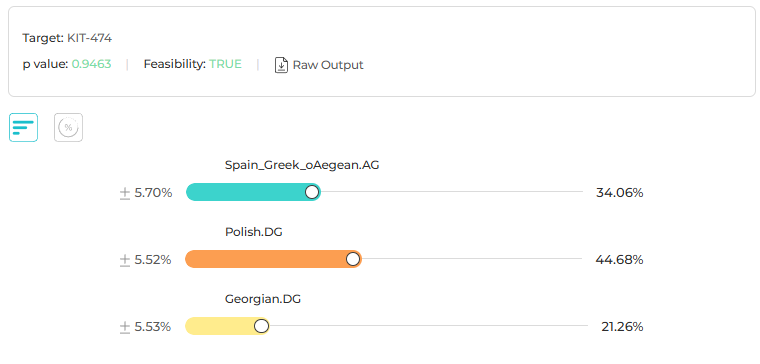Click the plus-minus icon beside 5.52%
The width and height of the screenshot is (760, 364).
tap(125, 260)
